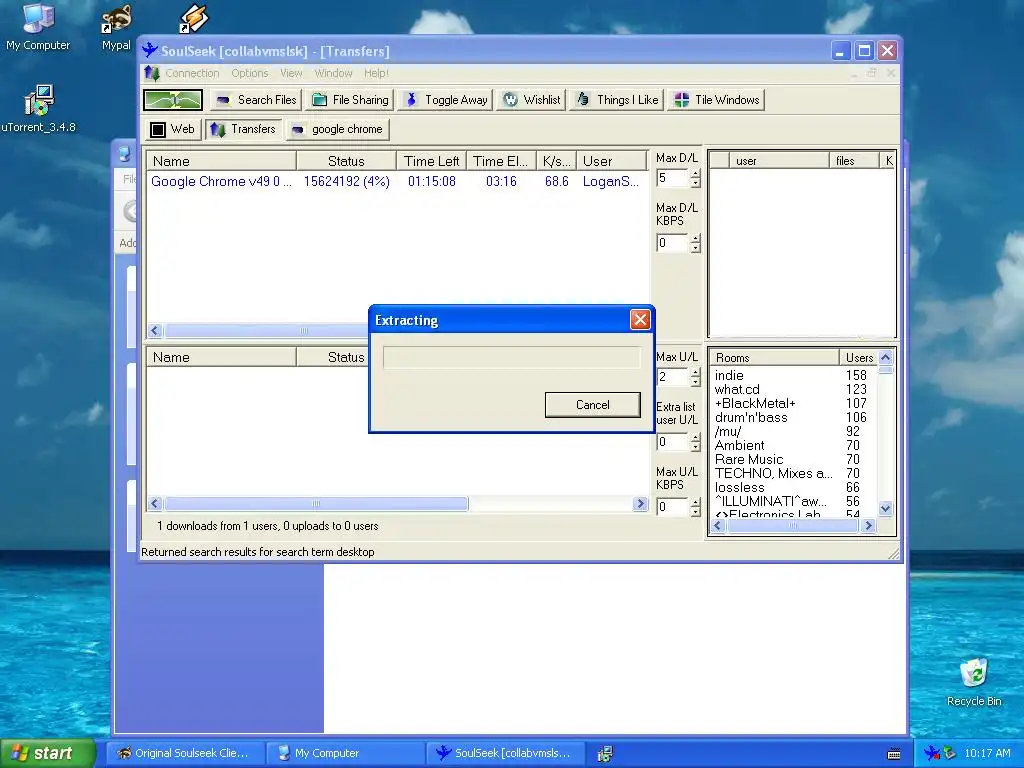Open the uTorrent_3.4.8 installer icon
Viewport: 1024px width, 768px height.
pyautogui.click(x=39, y=108)
